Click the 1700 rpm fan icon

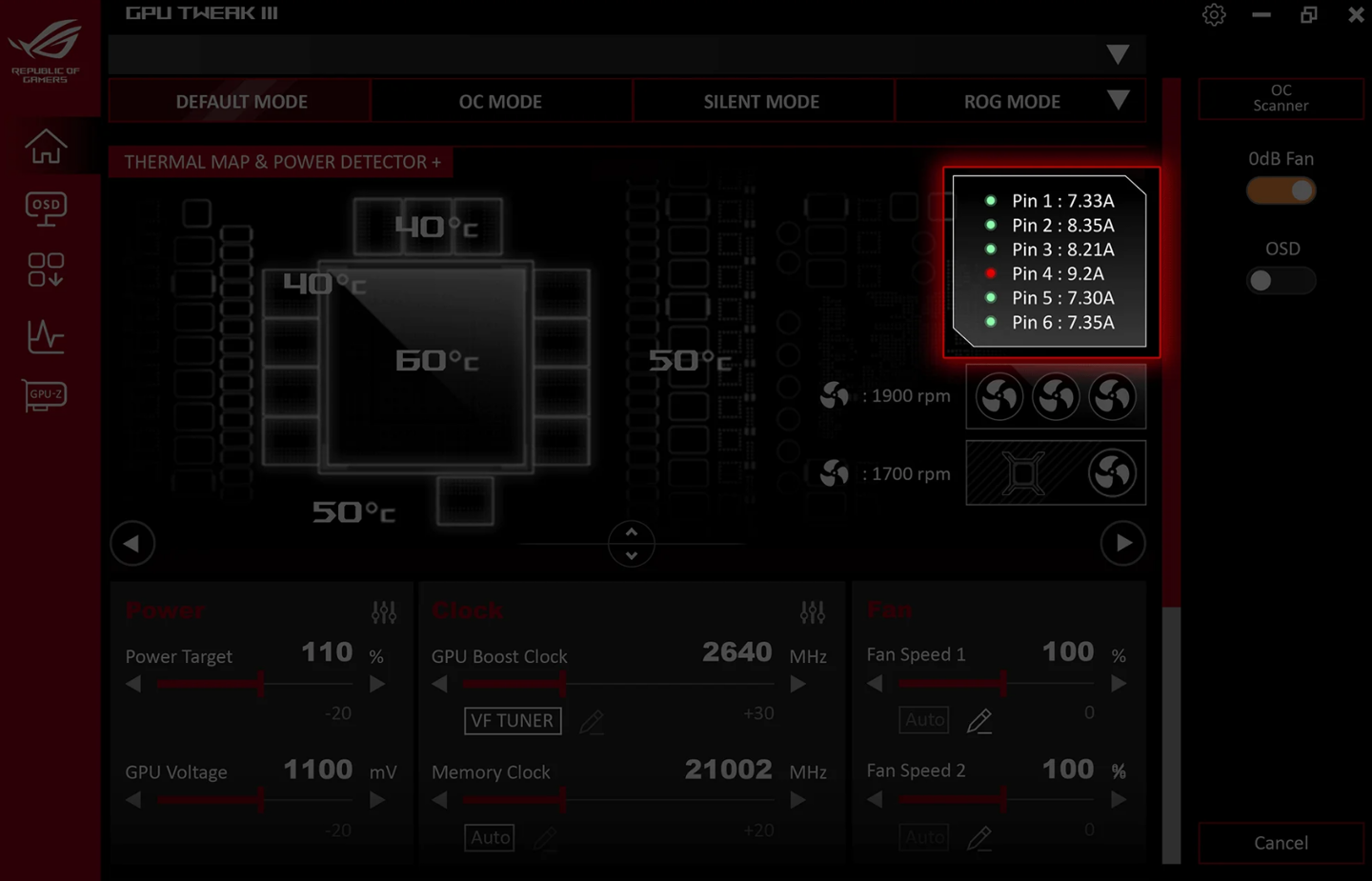[x=835, y=473]
